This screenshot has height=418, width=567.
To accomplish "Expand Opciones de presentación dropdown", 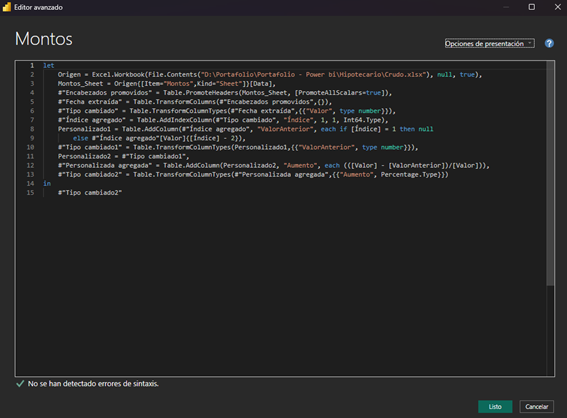I will [489, 43].
